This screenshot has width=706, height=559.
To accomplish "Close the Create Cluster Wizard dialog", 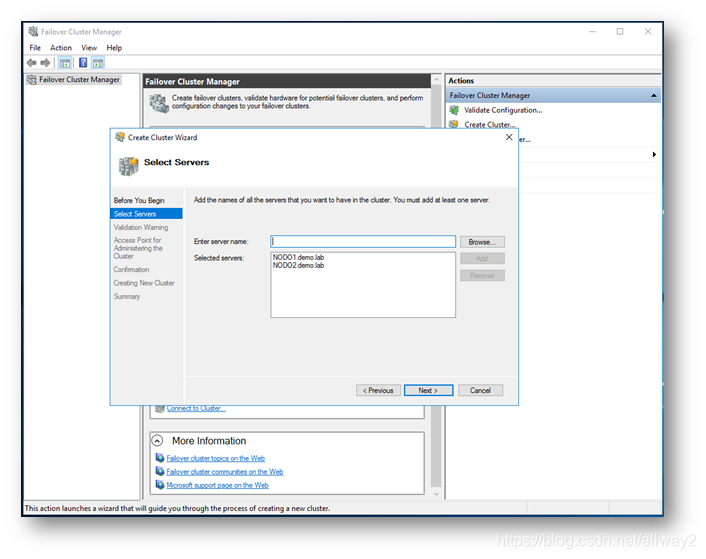I will click(x=509, y=137).
